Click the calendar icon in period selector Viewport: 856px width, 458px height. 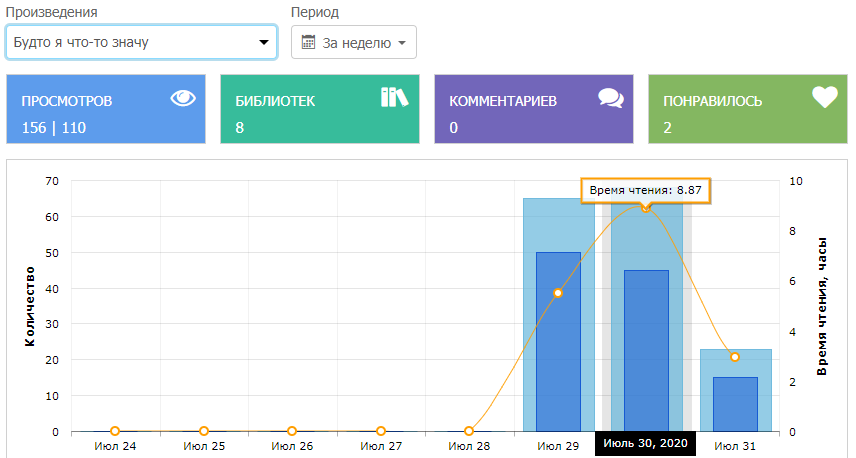point(308,43)
